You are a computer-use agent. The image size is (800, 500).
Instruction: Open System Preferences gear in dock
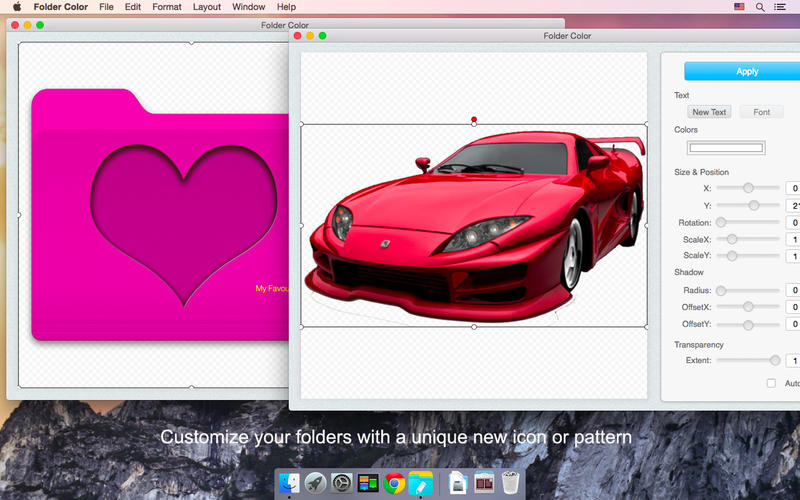point(341,482)
